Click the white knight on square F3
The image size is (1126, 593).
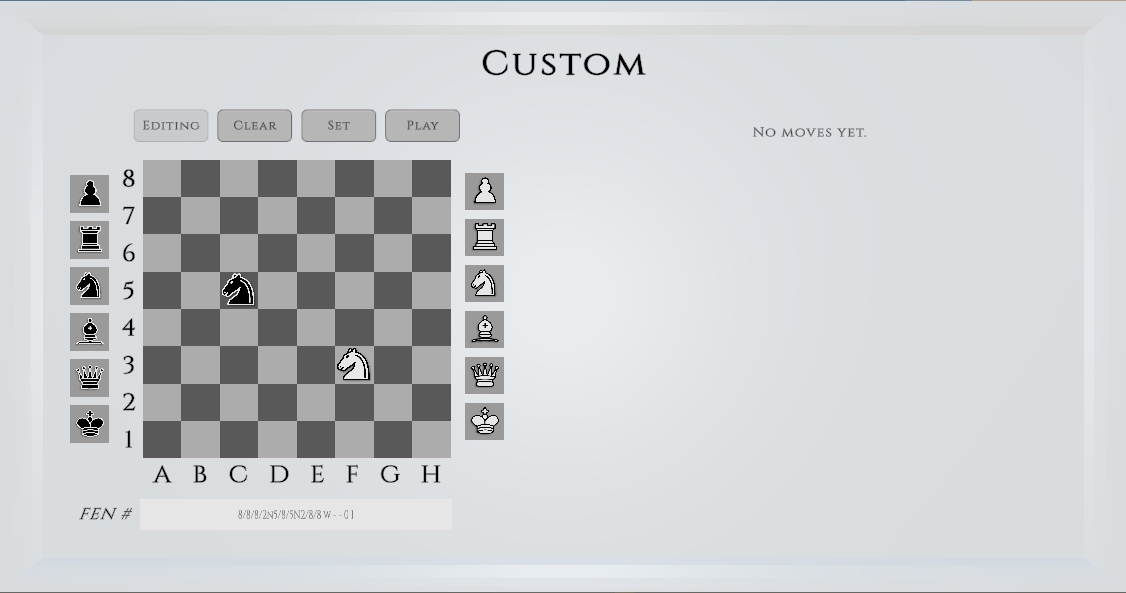coord(354,365)
